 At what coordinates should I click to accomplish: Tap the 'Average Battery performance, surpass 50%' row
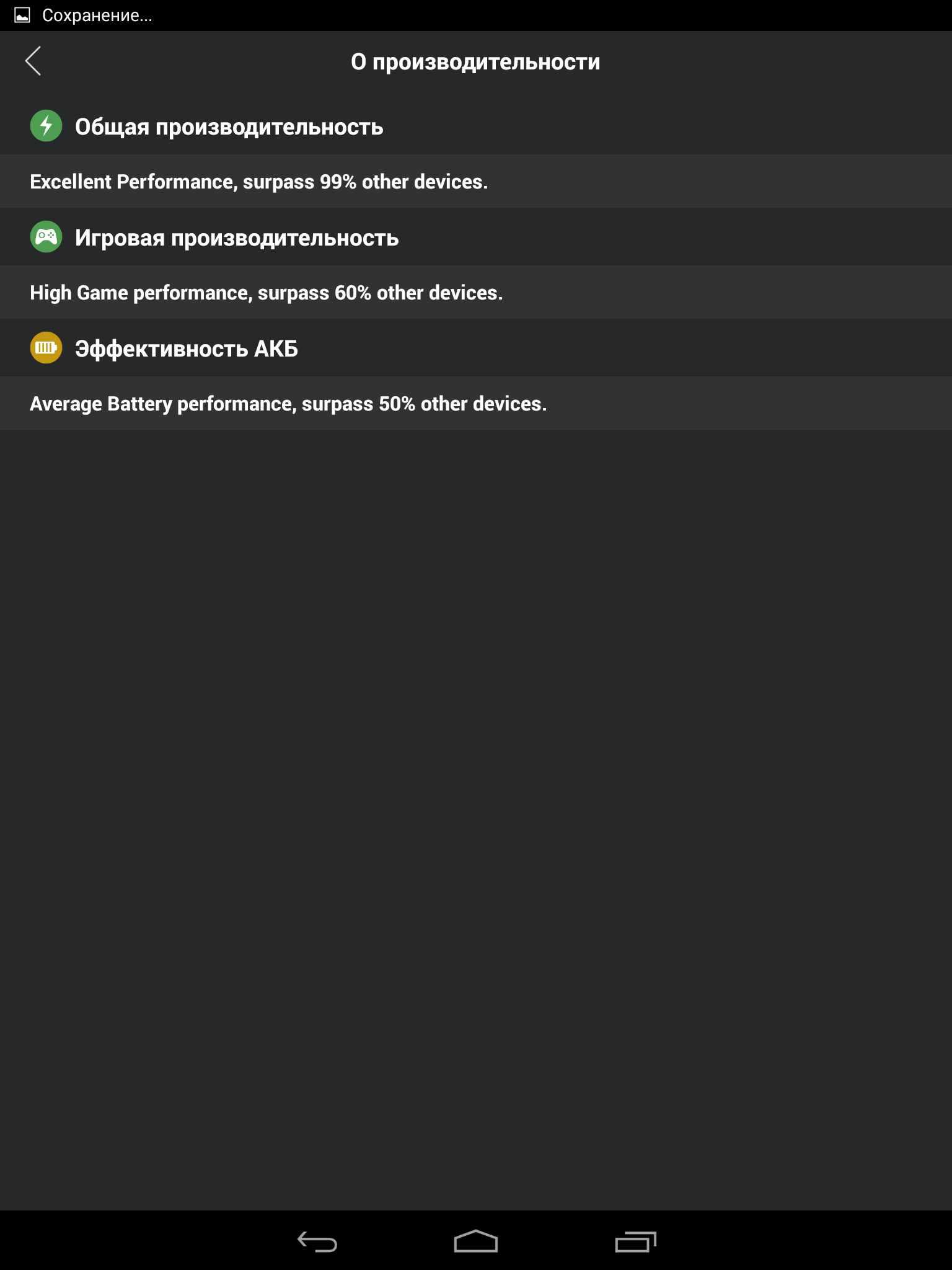[288, 404]
